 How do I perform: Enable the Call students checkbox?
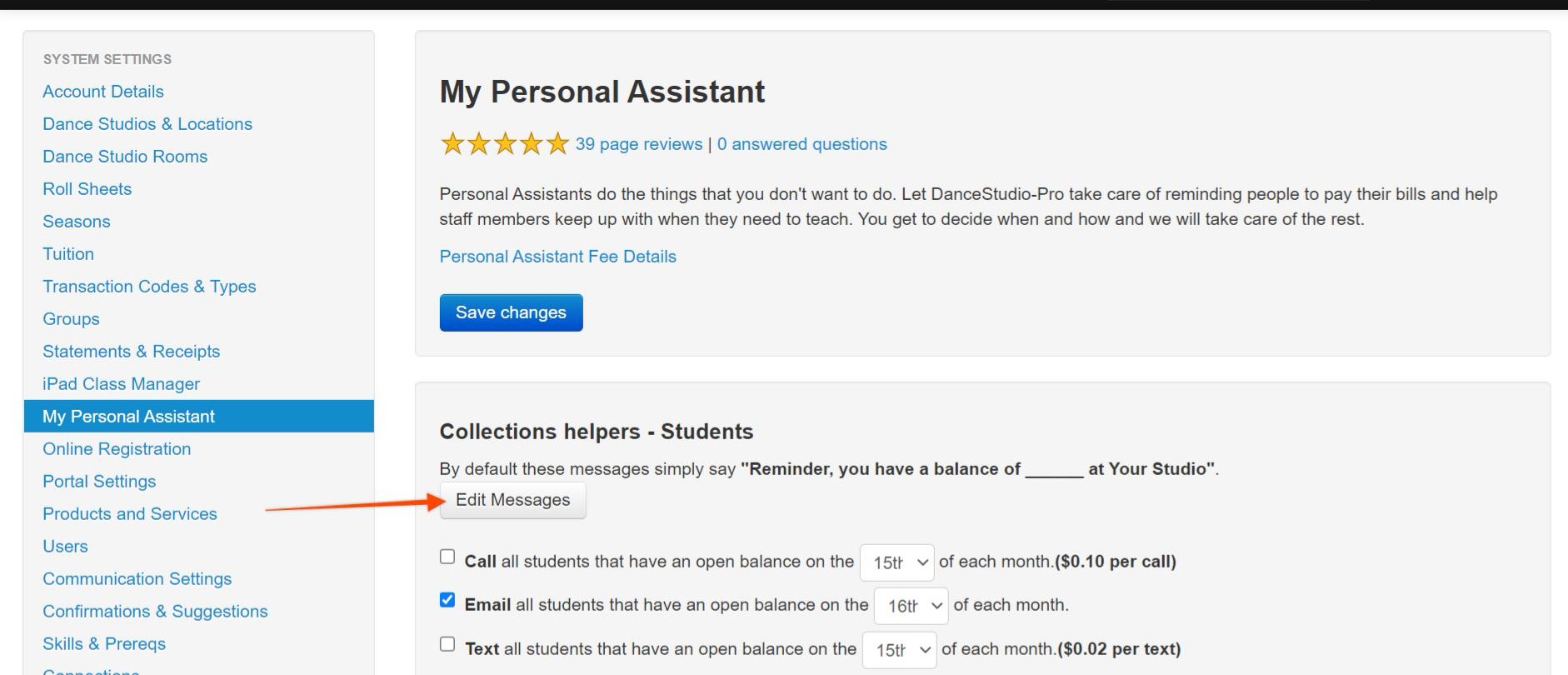(x=447, y=557)
